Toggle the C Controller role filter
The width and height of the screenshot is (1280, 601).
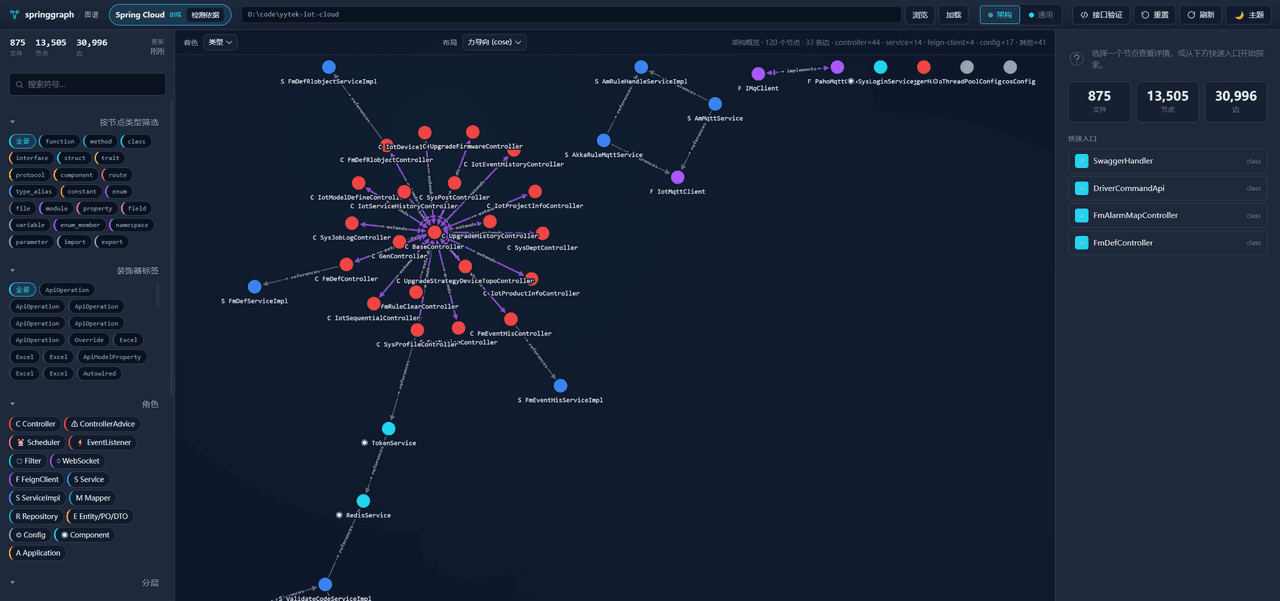coord(36,424)
